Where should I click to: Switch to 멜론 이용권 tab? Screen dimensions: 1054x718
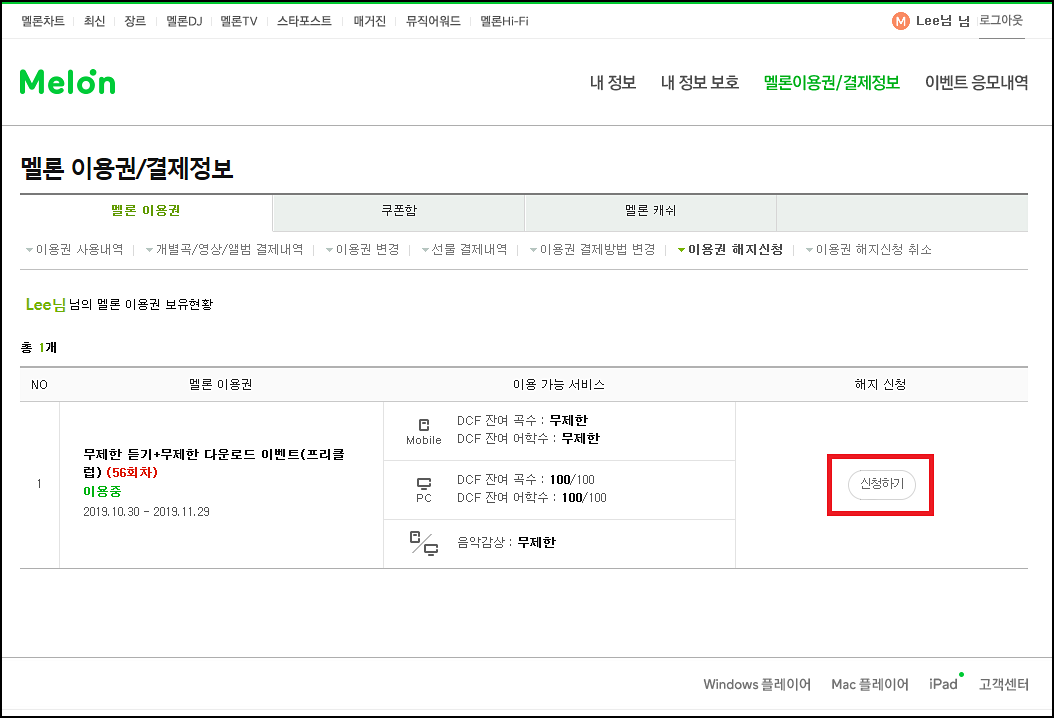click(146, 211)
